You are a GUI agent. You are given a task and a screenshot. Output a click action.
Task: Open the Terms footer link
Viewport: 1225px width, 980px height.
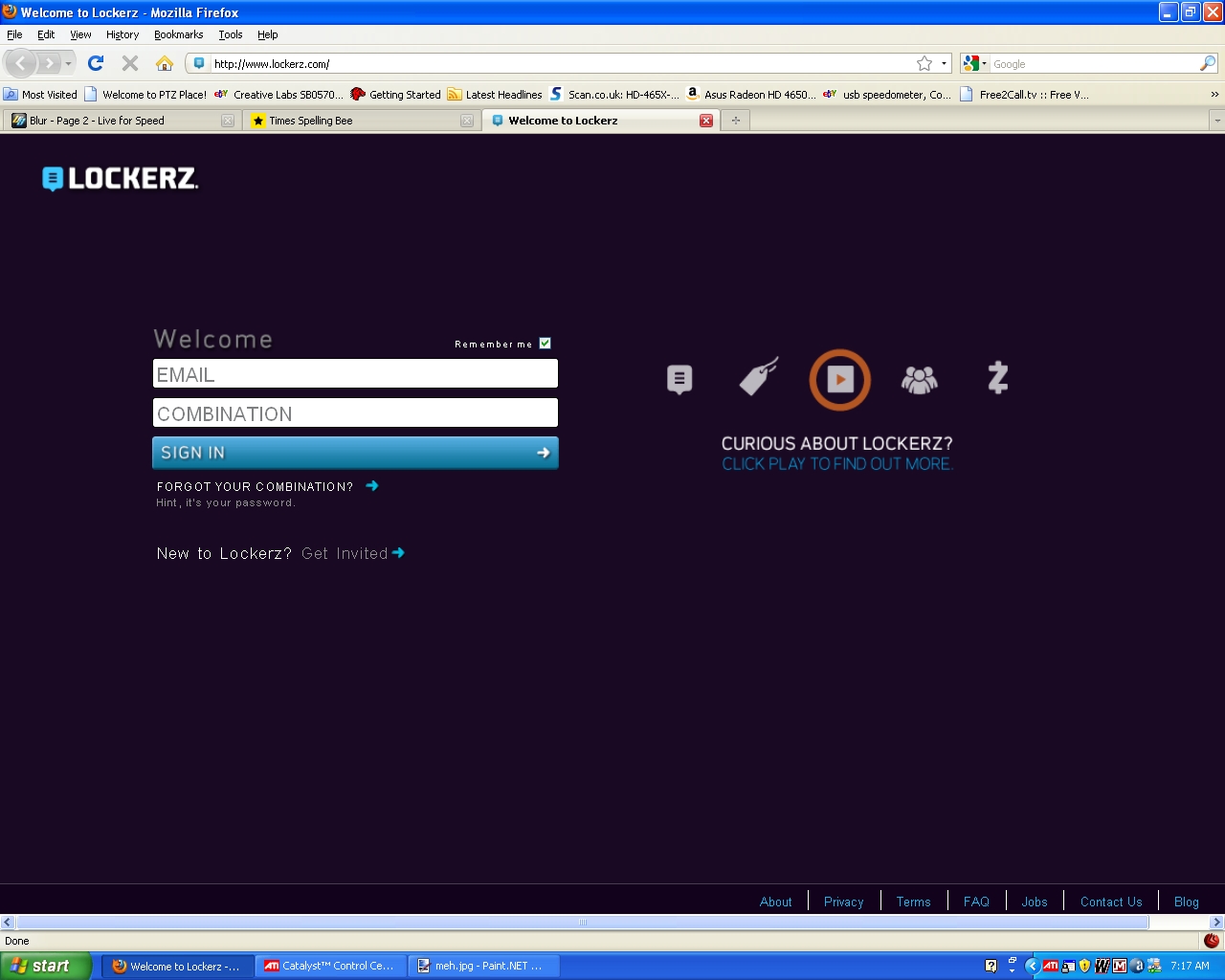pyautogui.click(x=913, y=902)
